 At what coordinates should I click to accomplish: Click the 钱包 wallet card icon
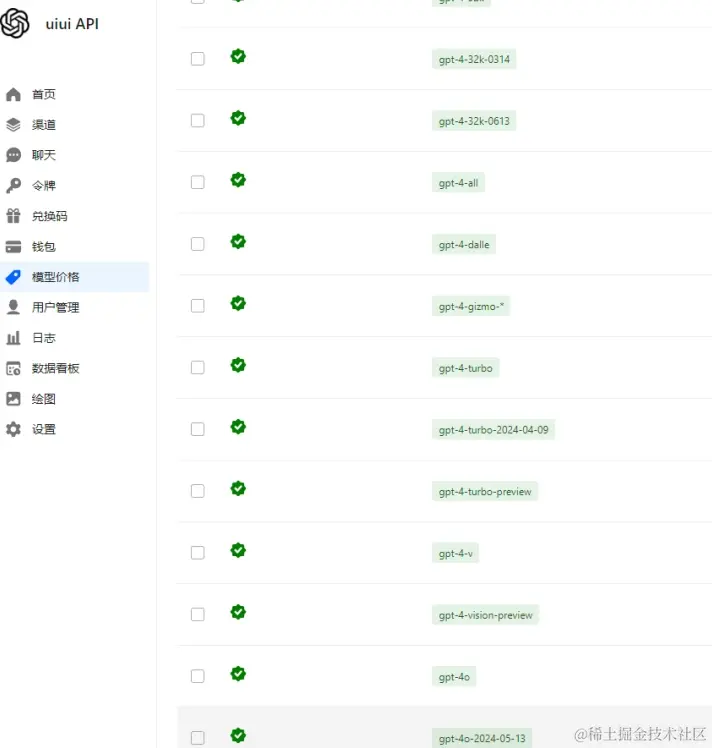tap(13, 247)
